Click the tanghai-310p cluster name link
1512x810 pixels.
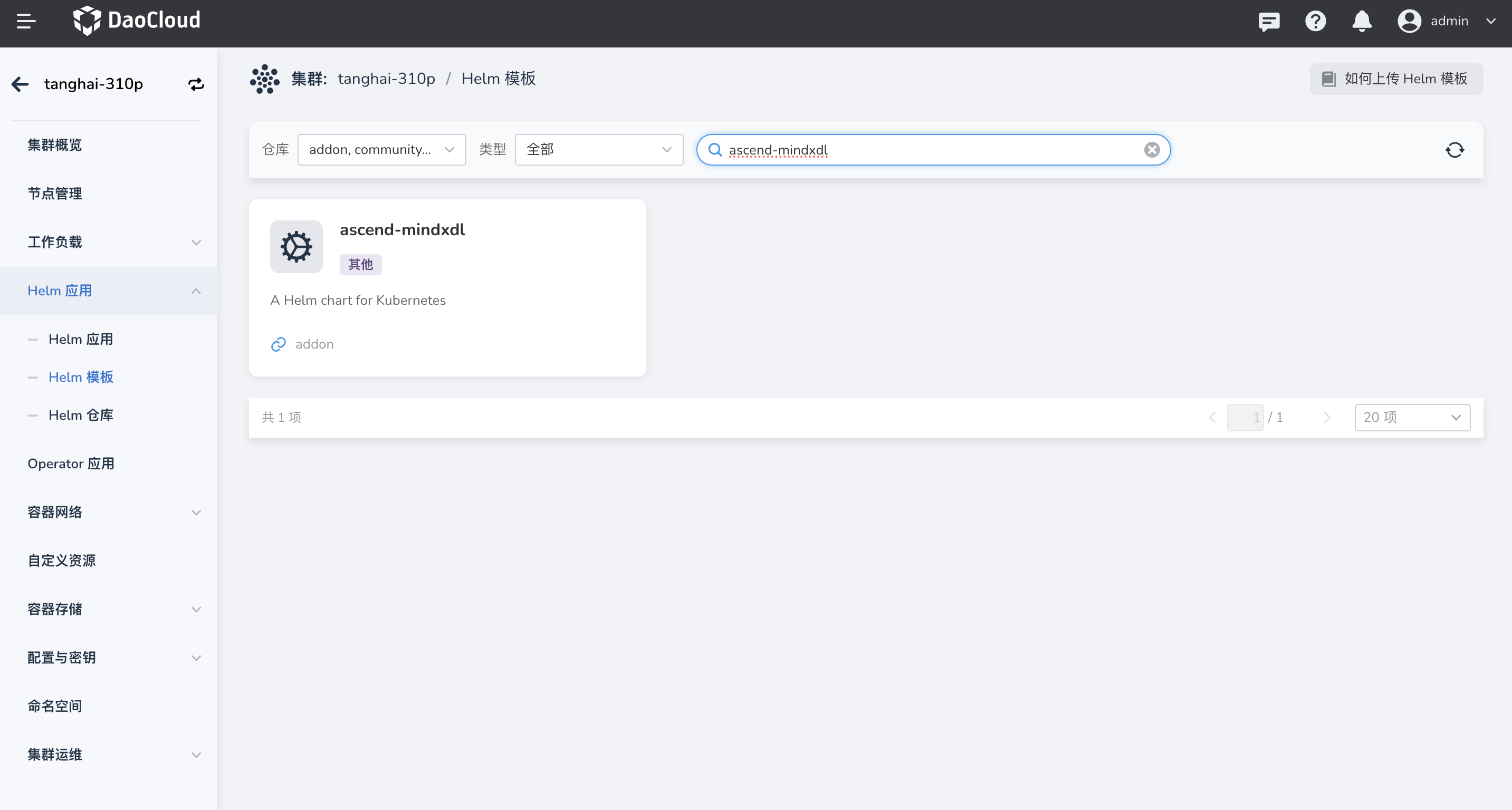(386, 79)
